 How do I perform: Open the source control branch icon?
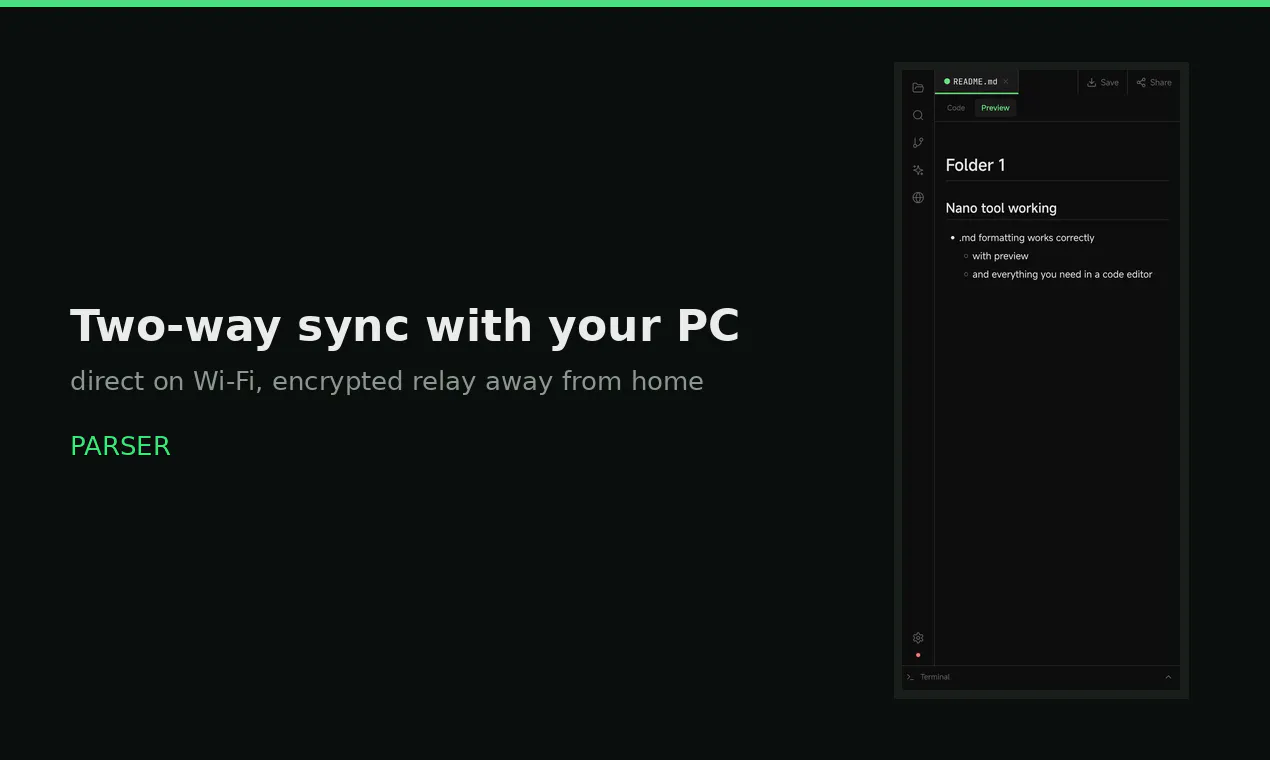point(918,143)
